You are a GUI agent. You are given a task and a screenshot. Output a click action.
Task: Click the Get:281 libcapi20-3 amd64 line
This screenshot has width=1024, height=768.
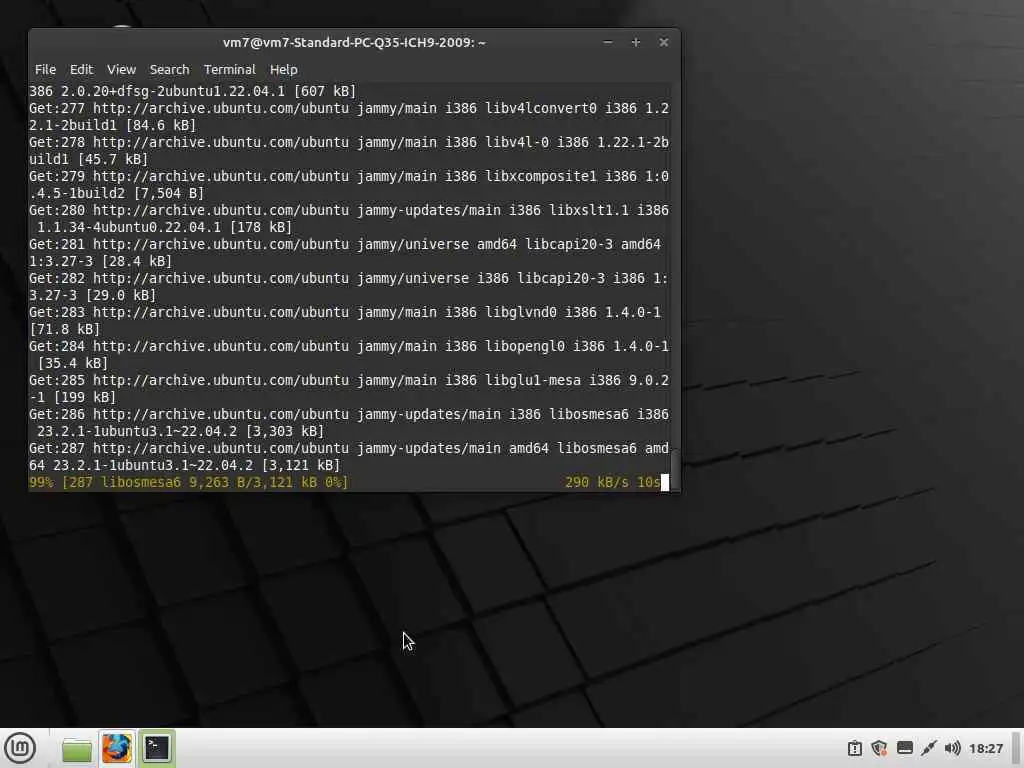pos(345,252)
